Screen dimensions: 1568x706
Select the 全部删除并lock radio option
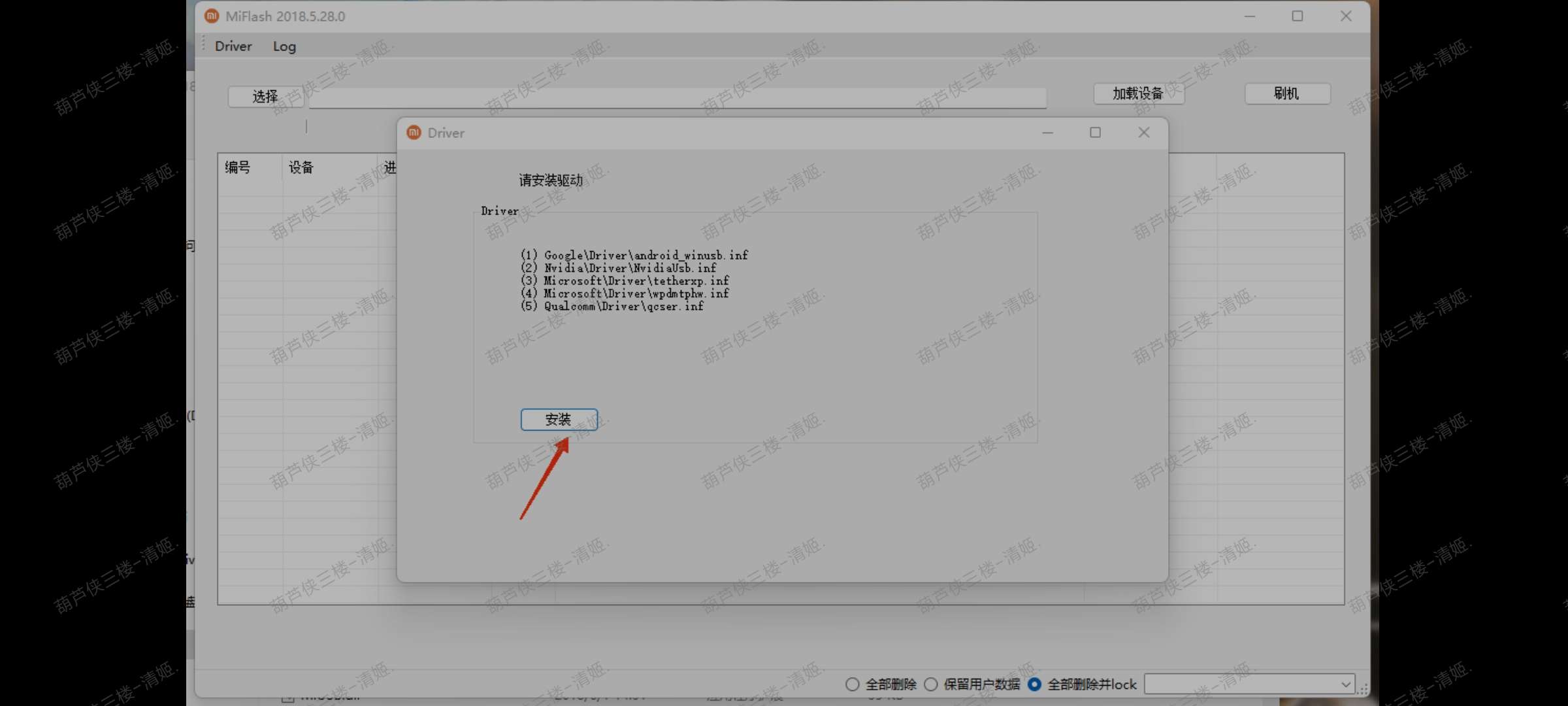pos(1082,684)
